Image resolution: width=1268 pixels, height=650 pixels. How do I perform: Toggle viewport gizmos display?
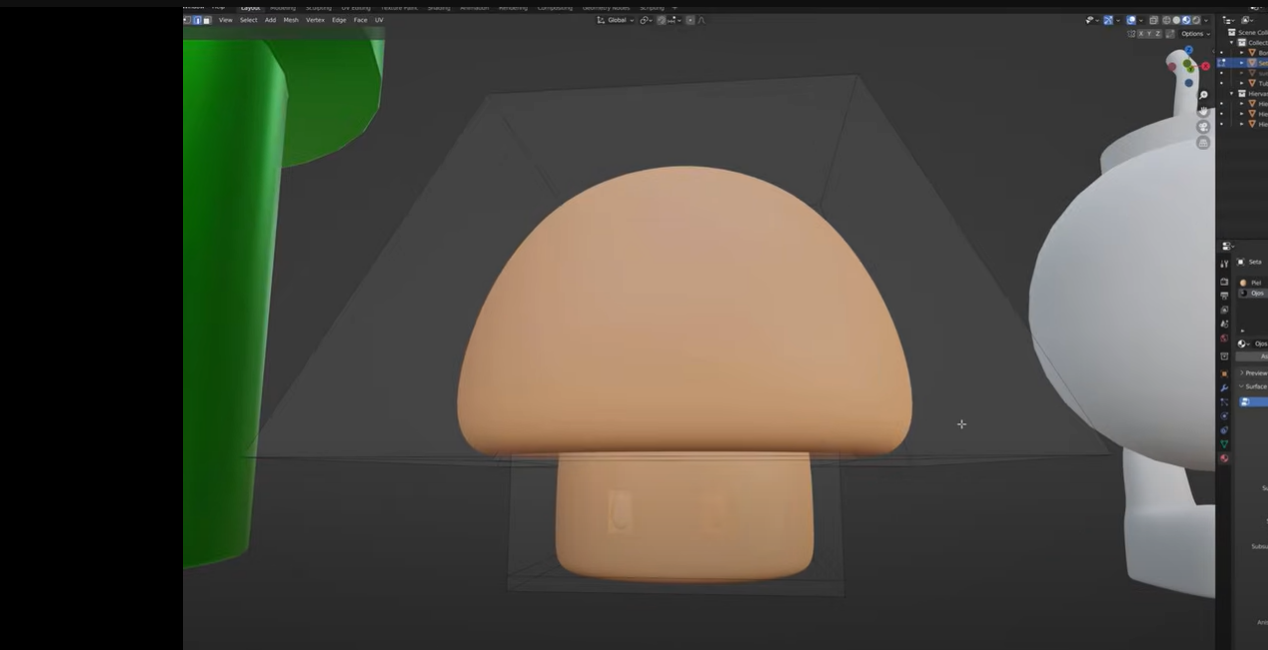1108,20
